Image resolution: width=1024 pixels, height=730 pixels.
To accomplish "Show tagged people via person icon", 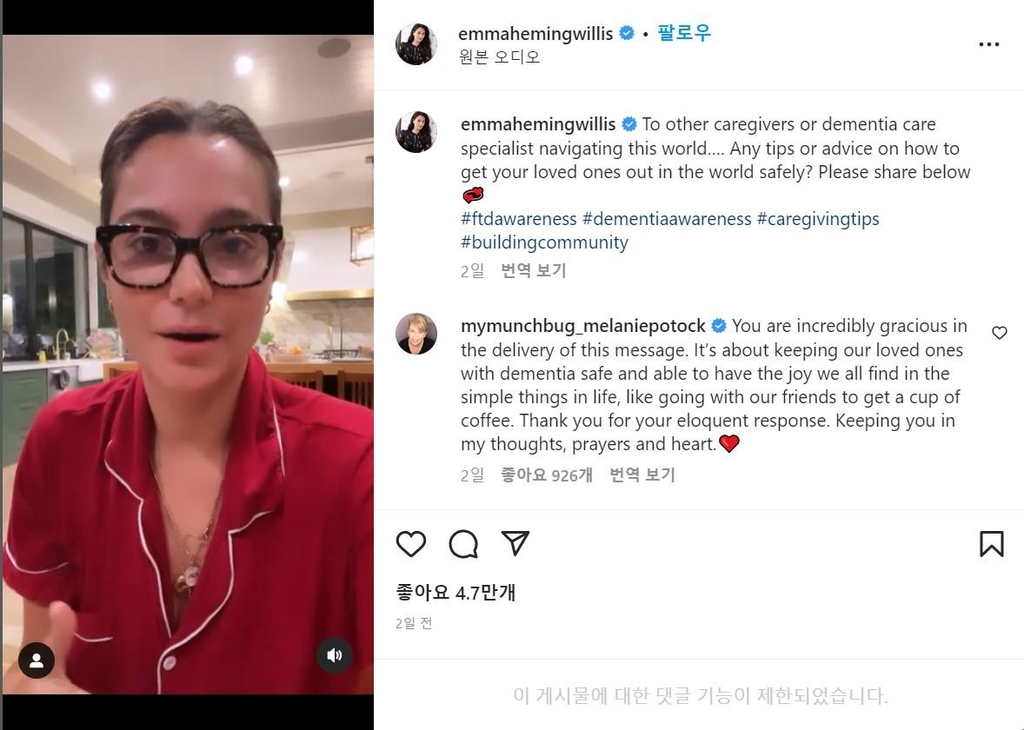I will pos(37,660).
